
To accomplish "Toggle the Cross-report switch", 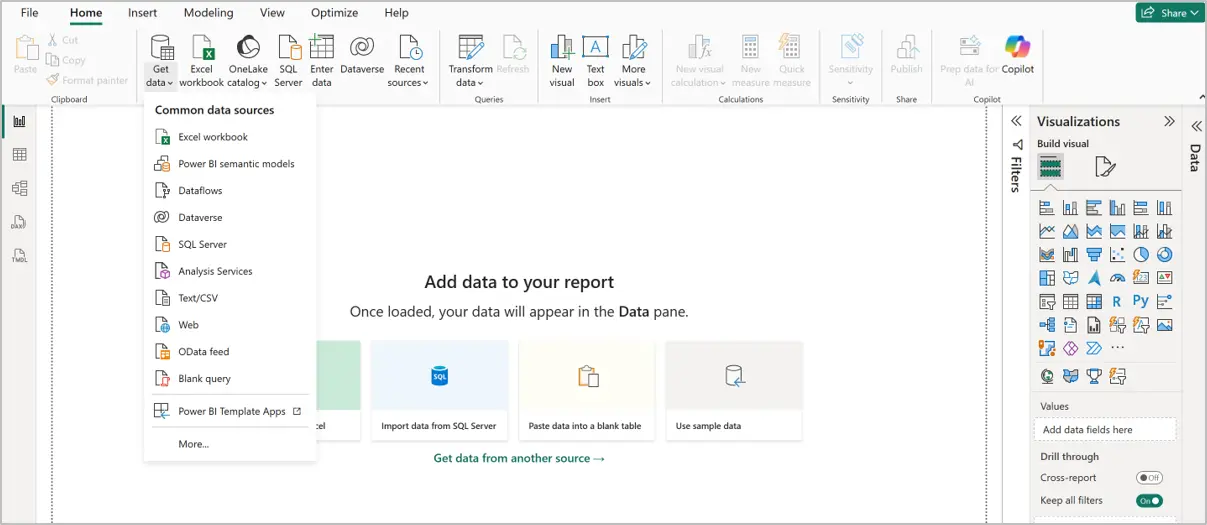I will point(1149,478).
